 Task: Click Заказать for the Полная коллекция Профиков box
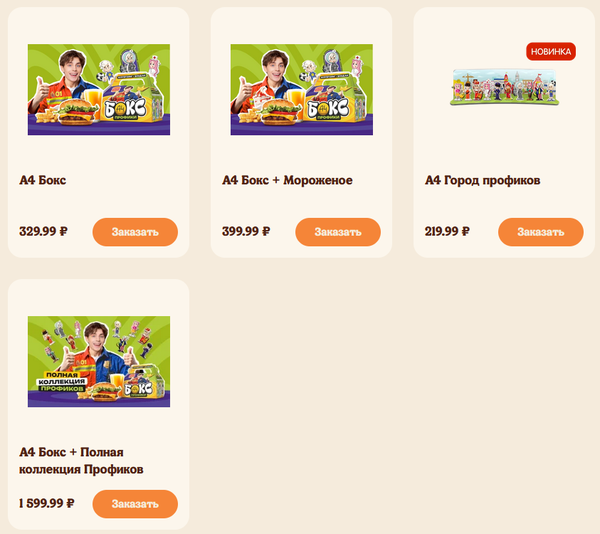click(x=135, y=504)
